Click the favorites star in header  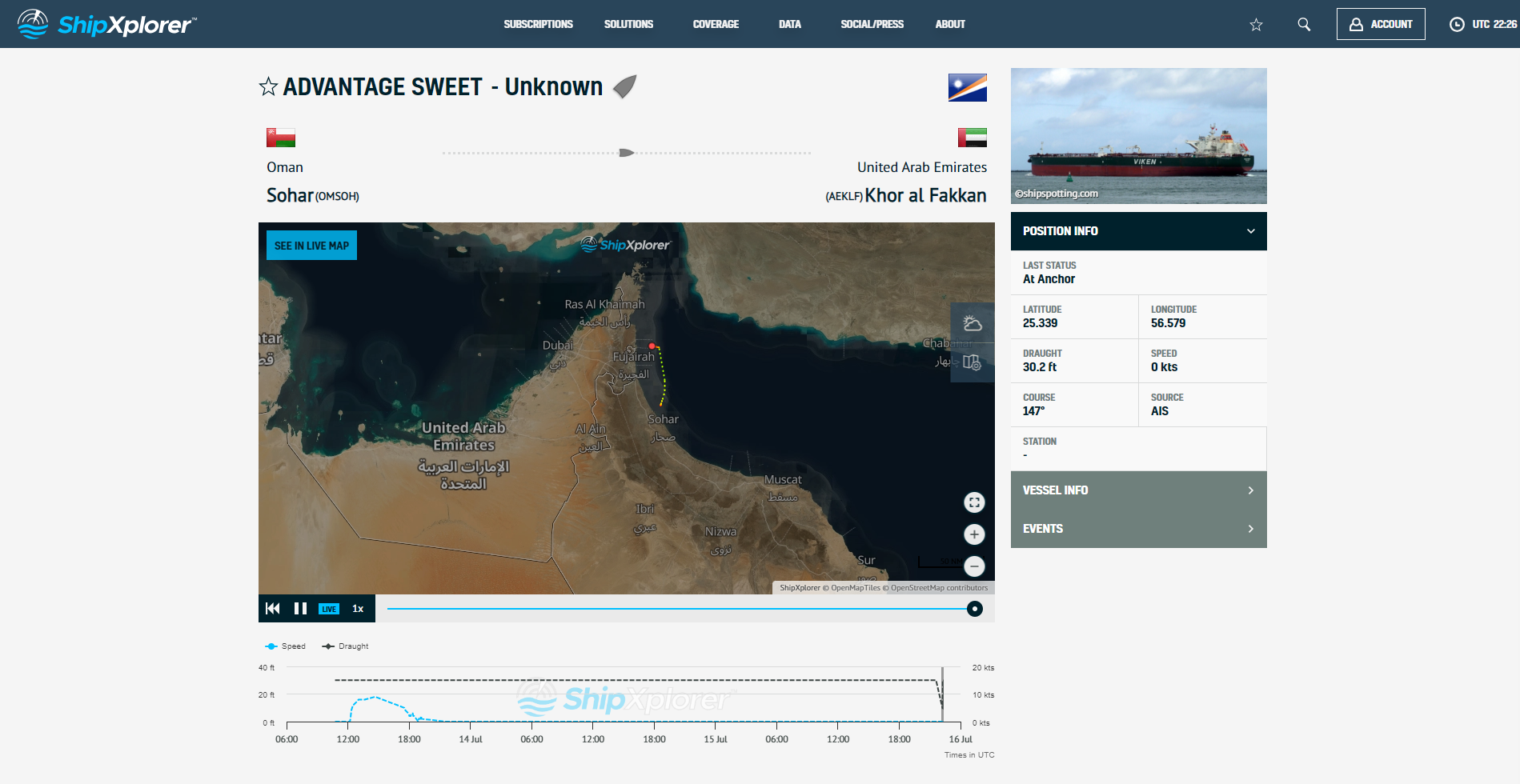1256,25
